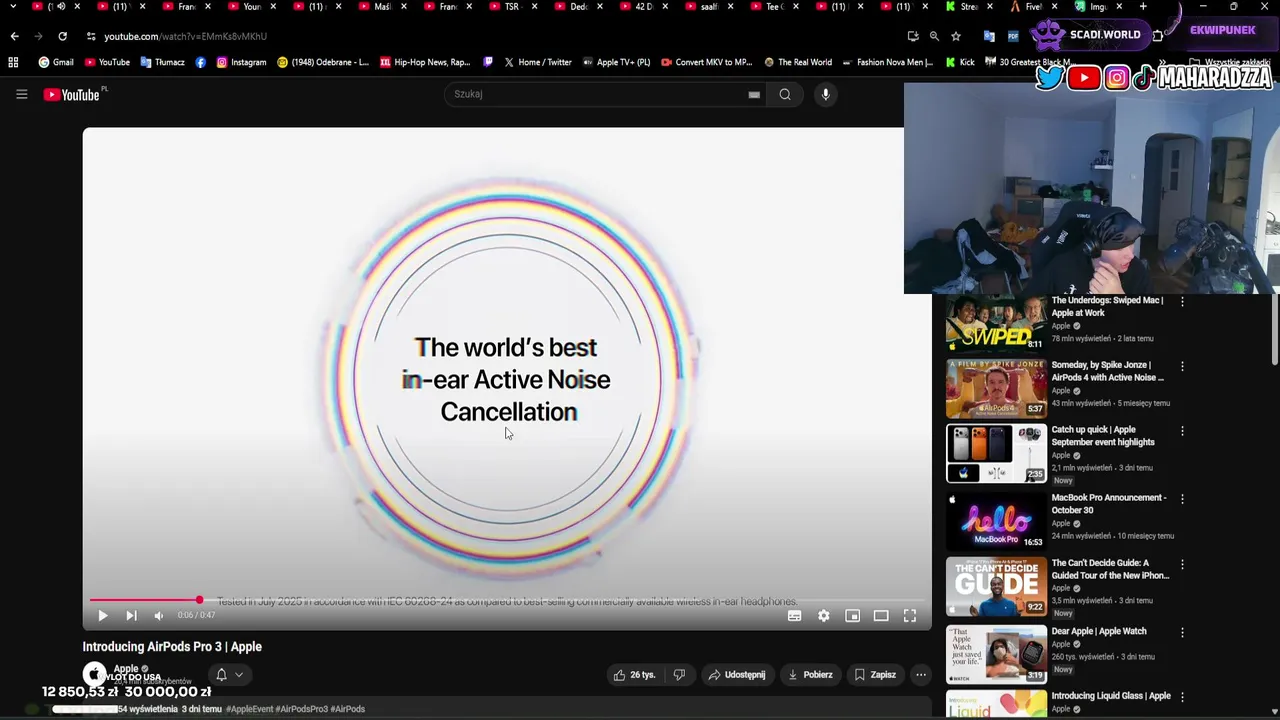Open the Tłumacz bookmark
This screenshot has height=720, width=1280.
(162, 62)
